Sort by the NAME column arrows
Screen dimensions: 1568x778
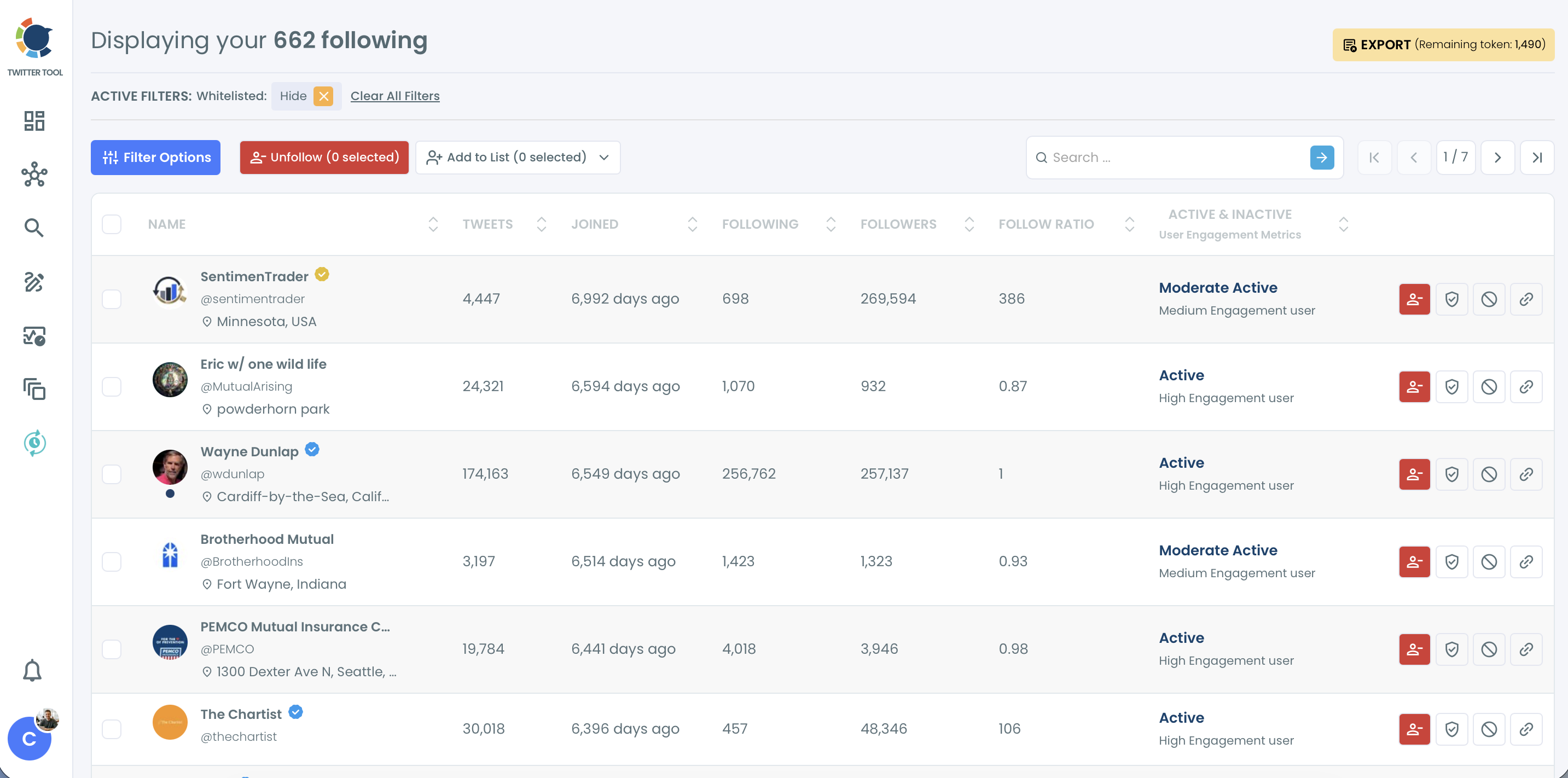click(433, 224)
